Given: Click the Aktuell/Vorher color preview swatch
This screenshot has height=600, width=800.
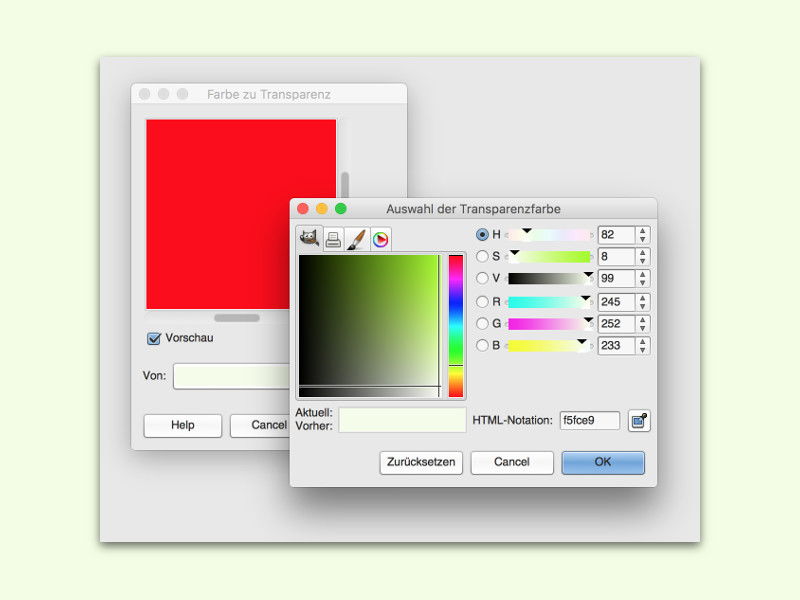Looking at the screenshot, I should 402,419.
